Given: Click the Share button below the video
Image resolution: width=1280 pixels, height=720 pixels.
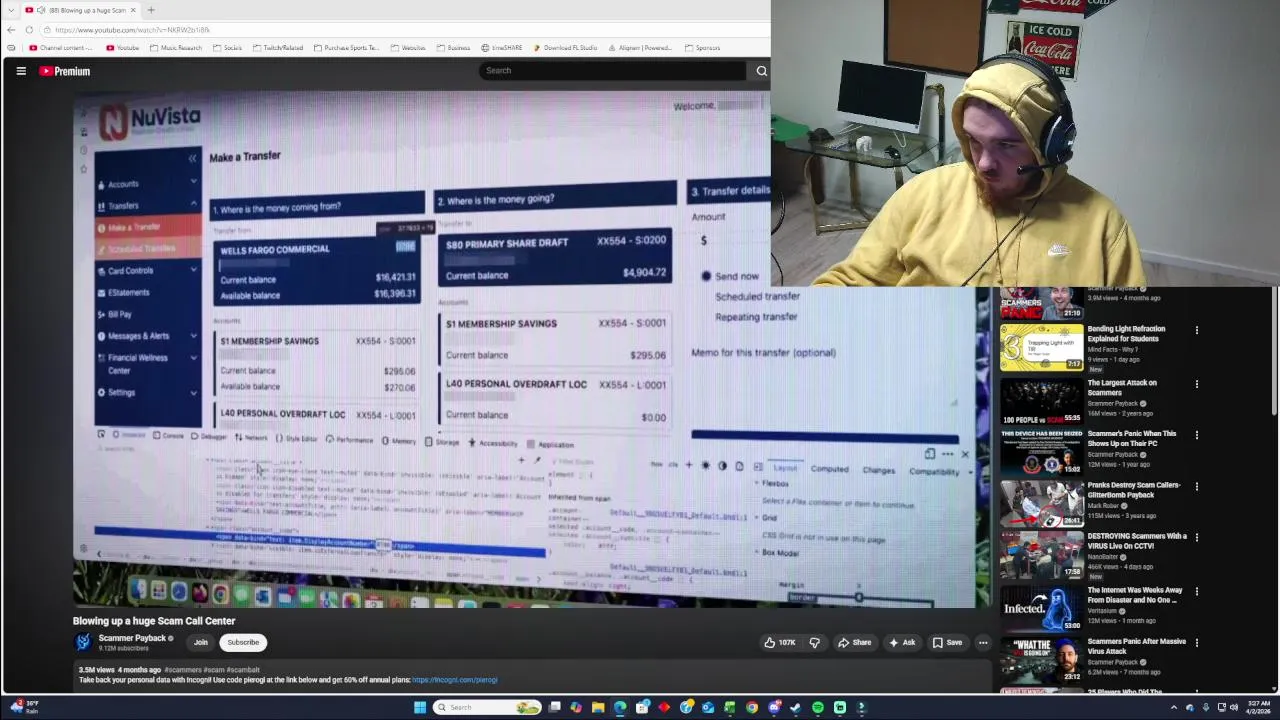Looking at the screenshot, I should [854, 643].
